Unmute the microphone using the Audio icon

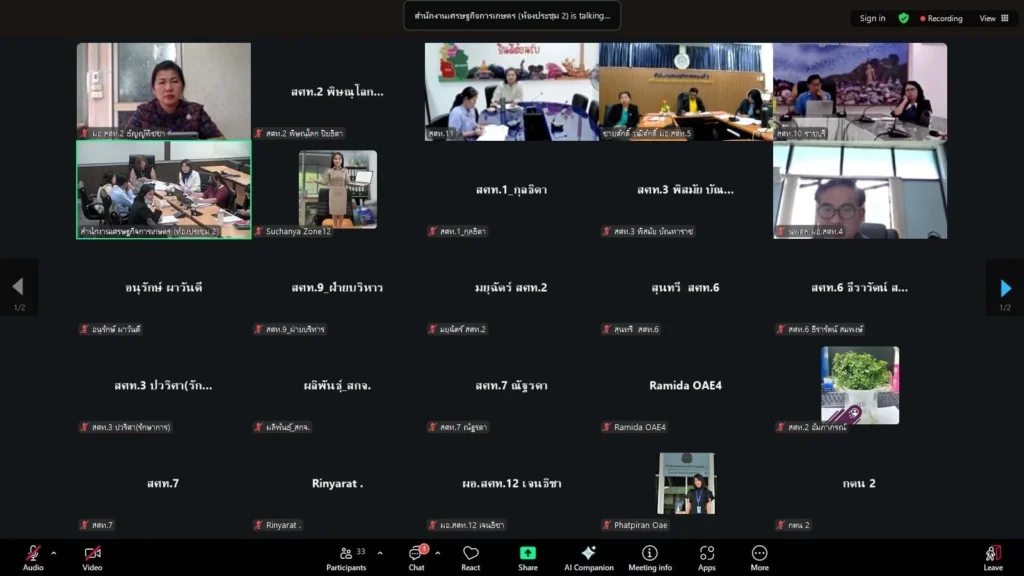point(33,554)
